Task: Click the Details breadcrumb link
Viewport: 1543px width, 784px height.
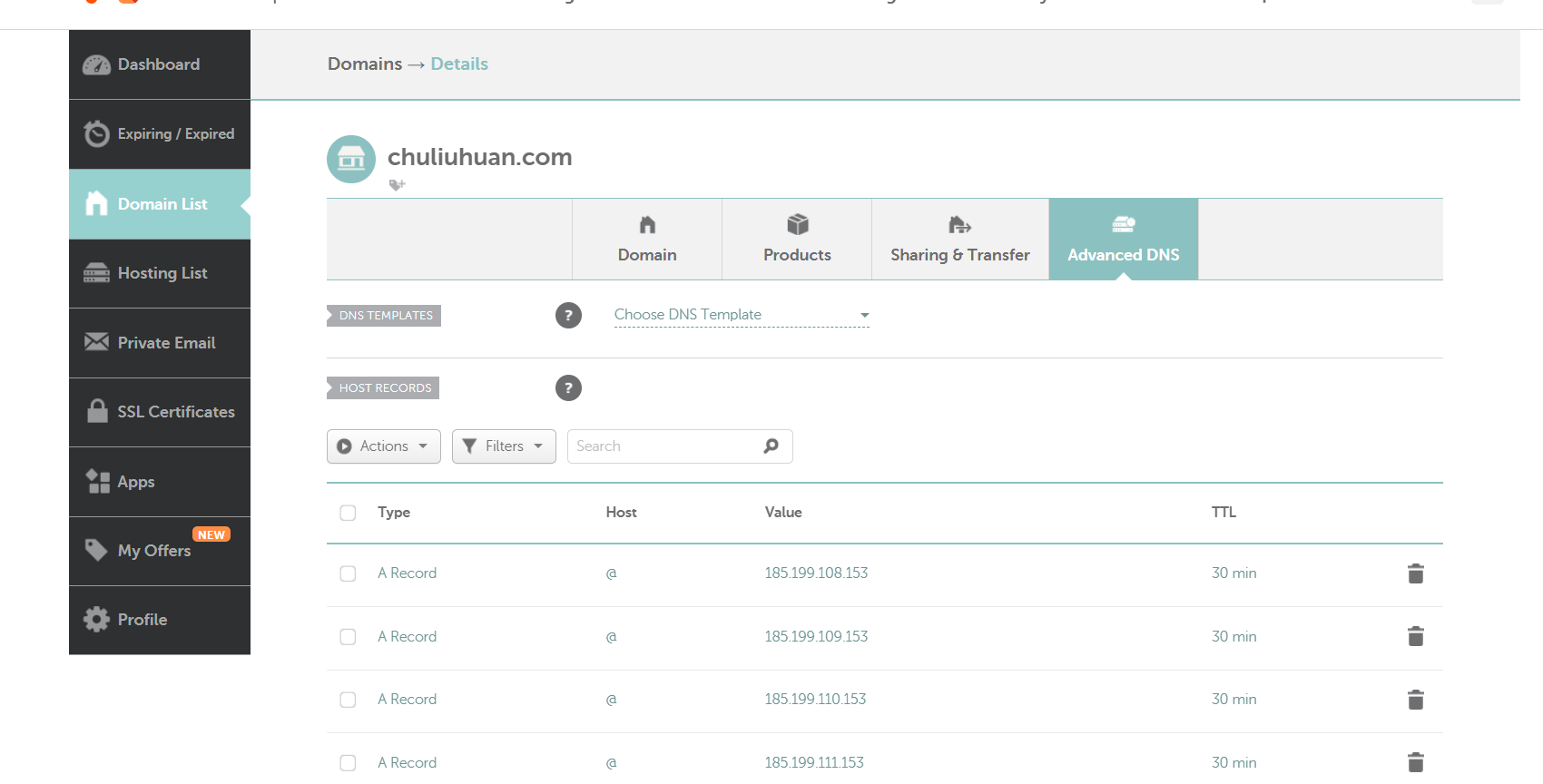Action: [x=459, y=64]
